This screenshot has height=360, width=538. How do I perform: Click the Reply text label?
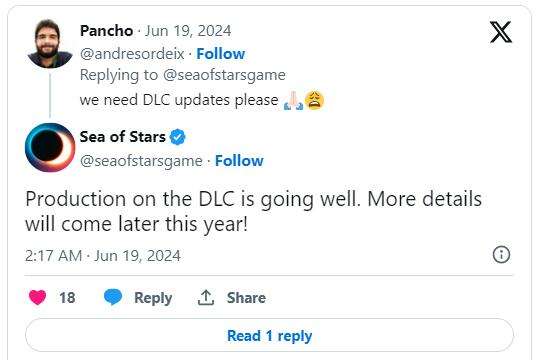pos(153,298)
